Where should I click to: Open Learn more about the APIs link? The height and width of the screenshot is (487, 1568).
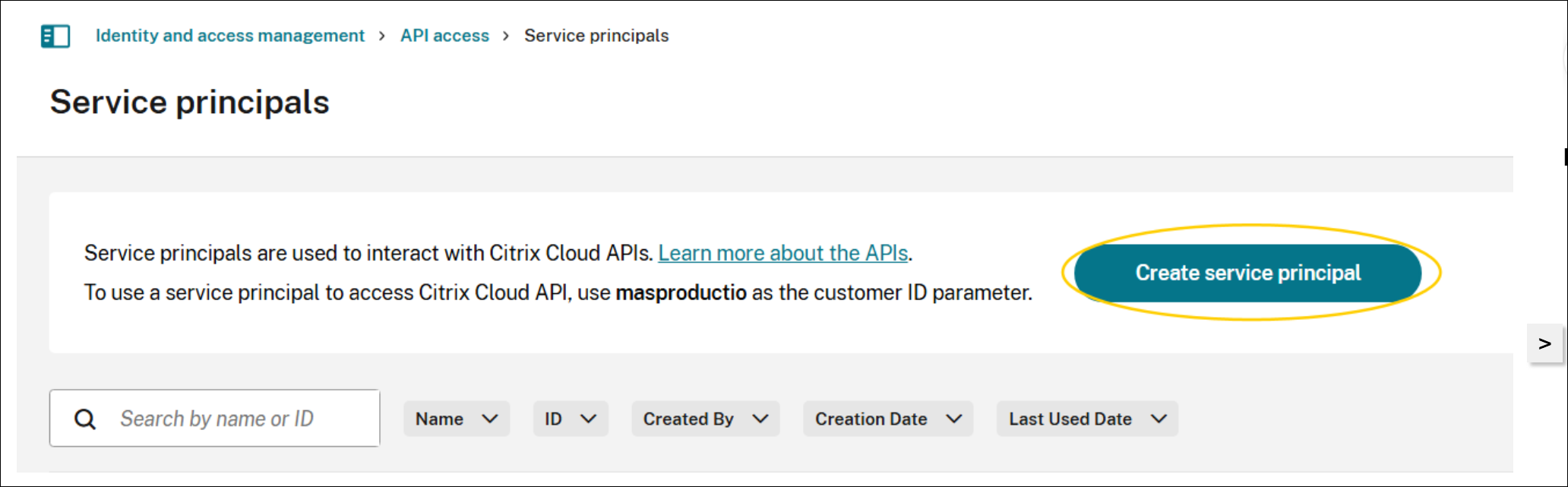783,253
